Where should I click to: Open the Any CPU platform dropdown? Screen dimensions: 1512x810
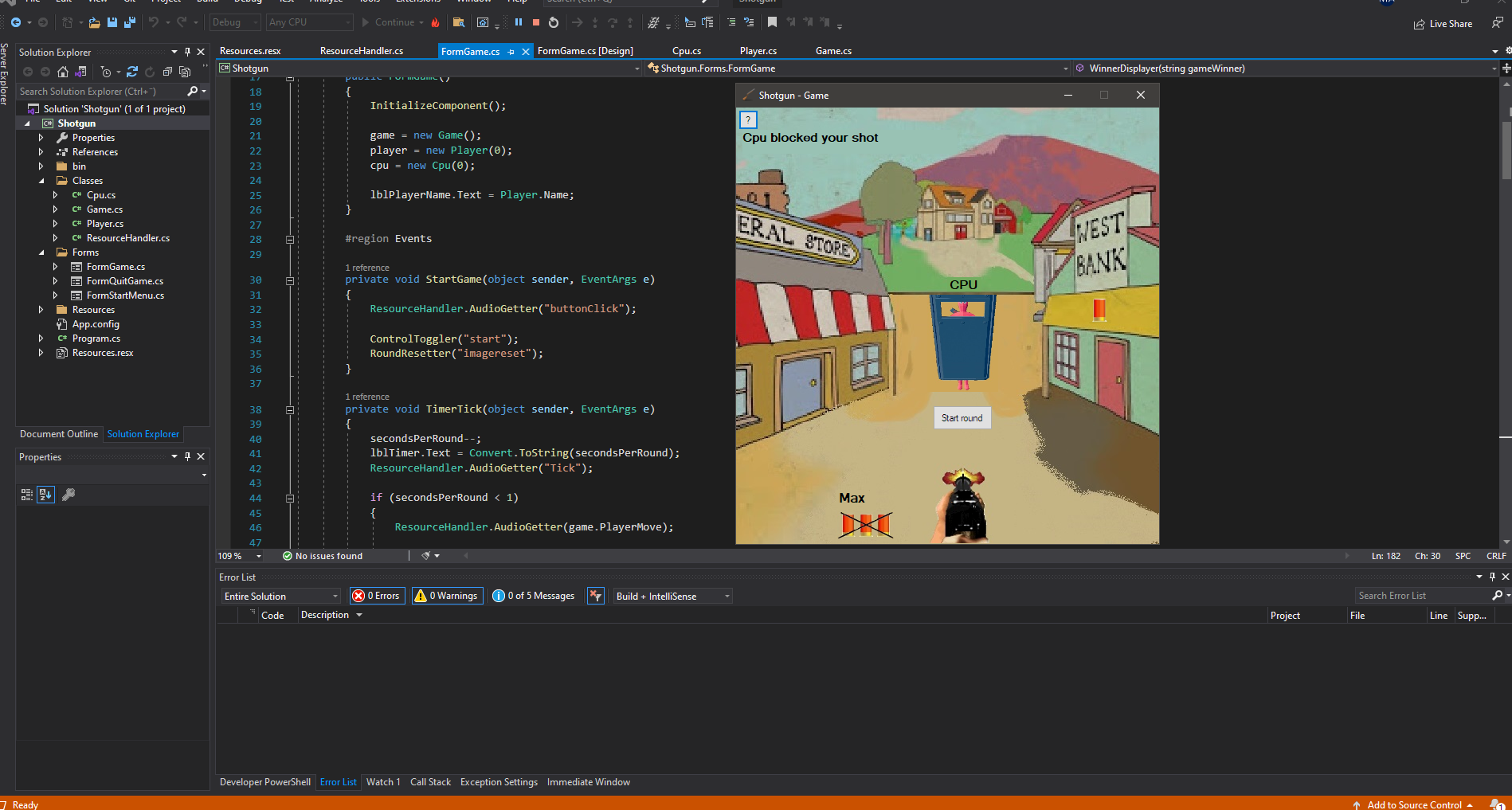[x=309, y=22]
